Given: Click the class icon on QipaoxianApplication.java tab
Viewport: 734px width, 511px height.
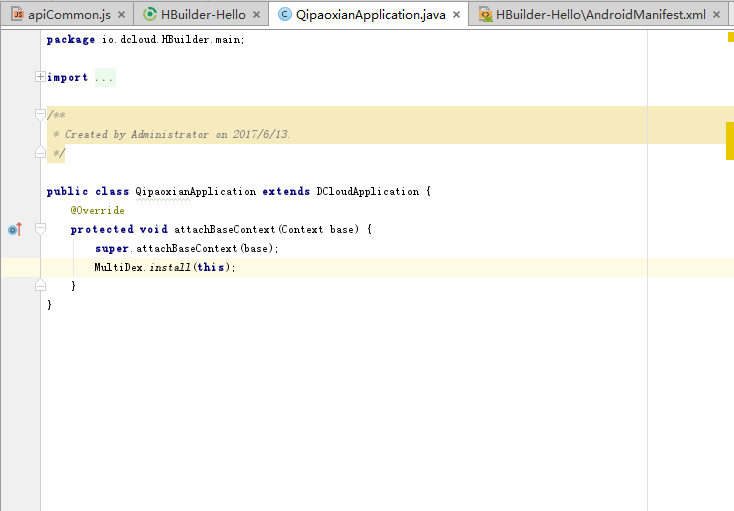Looking at the screenshot, I should pyautogui.click(x=284, y=15).
